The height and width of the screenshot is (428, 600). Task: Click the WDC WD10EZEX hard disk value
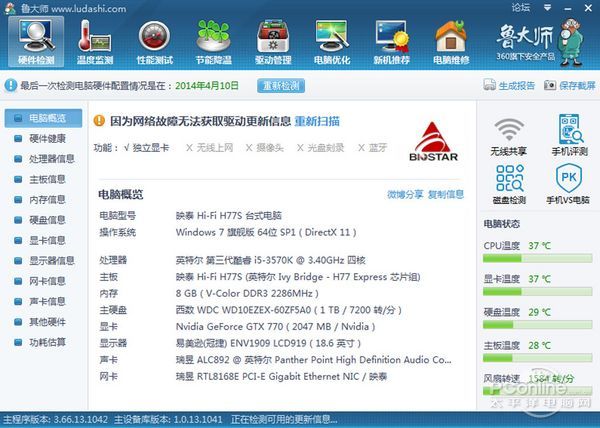(x=289, y=310)
